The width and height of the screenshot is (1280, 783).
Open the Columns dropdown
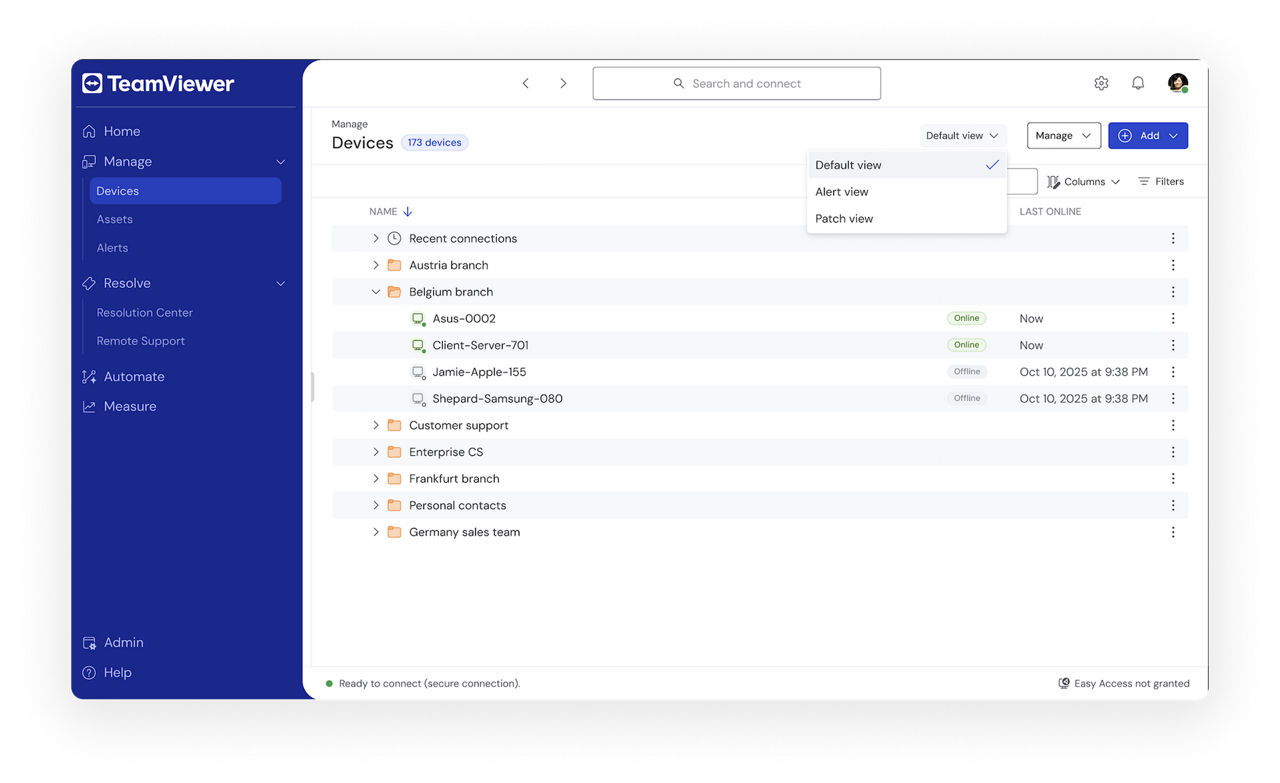tap(1084, 182)
